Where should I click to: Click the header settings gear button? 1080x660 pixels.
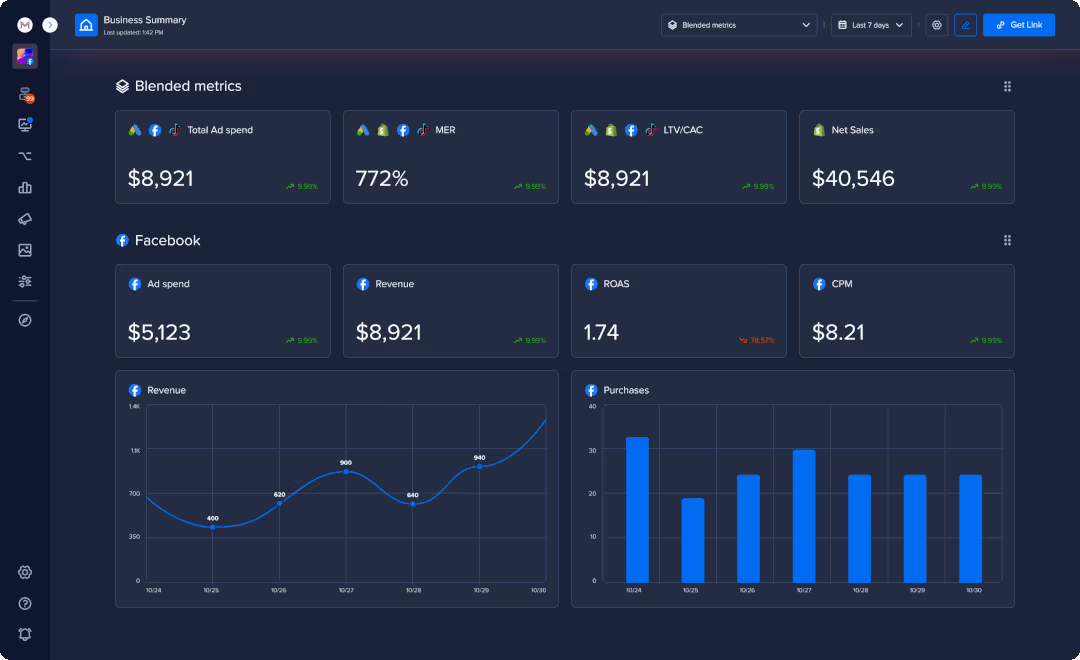click(x=937, y=25)
